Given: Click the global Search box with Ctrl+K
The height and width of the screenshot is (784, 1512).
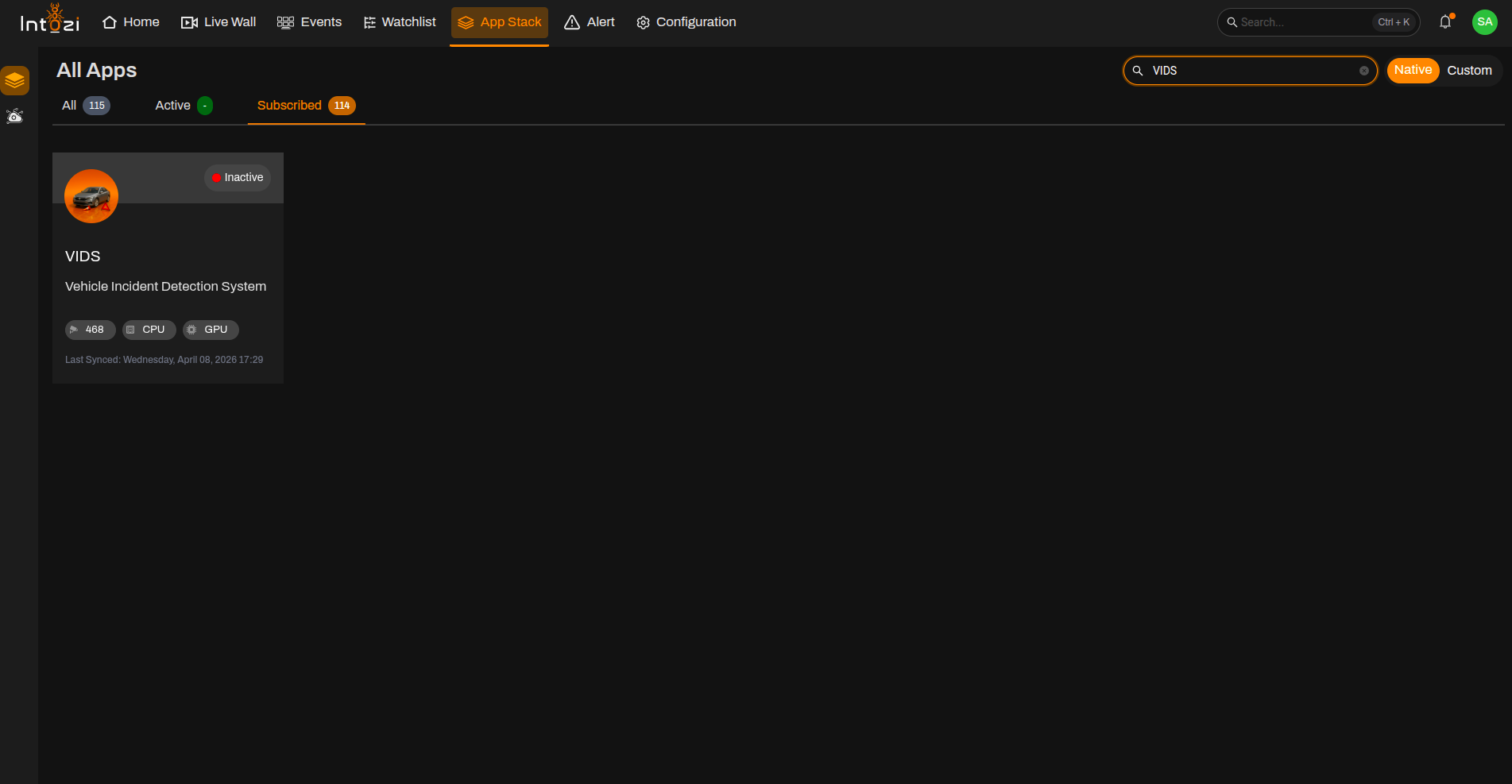Looking at the screenshot, I should click(1318, 22).
